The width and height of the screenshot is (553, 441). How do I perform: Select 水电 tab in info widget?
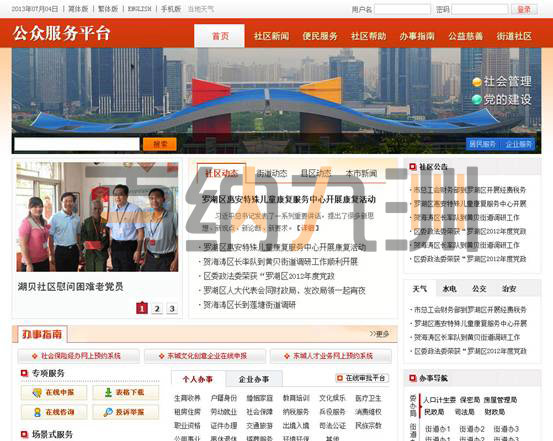(x=450, y=289)
